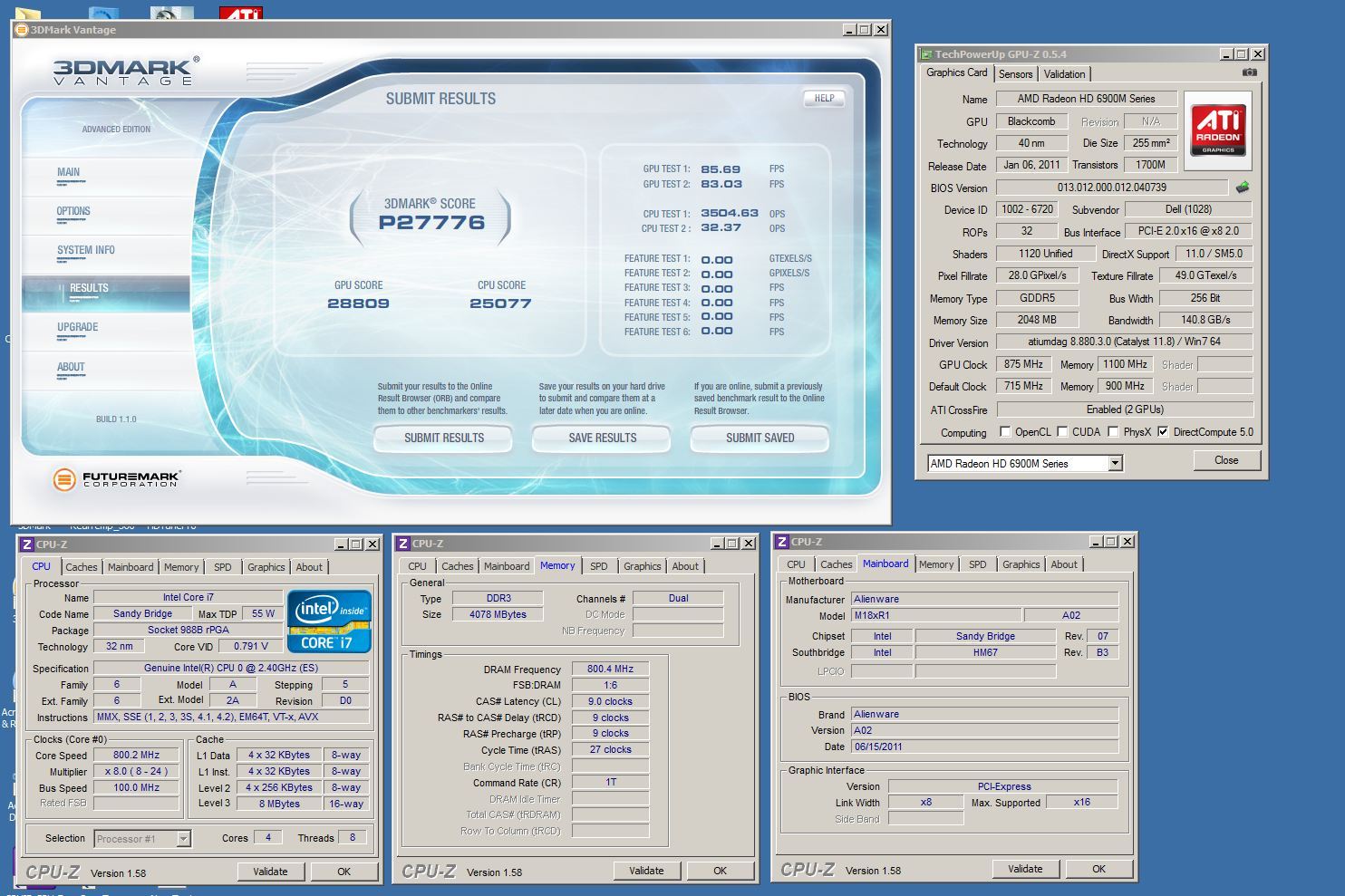Screen dimensions: 1345x896
Task: Click the SUBMIT SAVED button
Action: click(760, 438)
